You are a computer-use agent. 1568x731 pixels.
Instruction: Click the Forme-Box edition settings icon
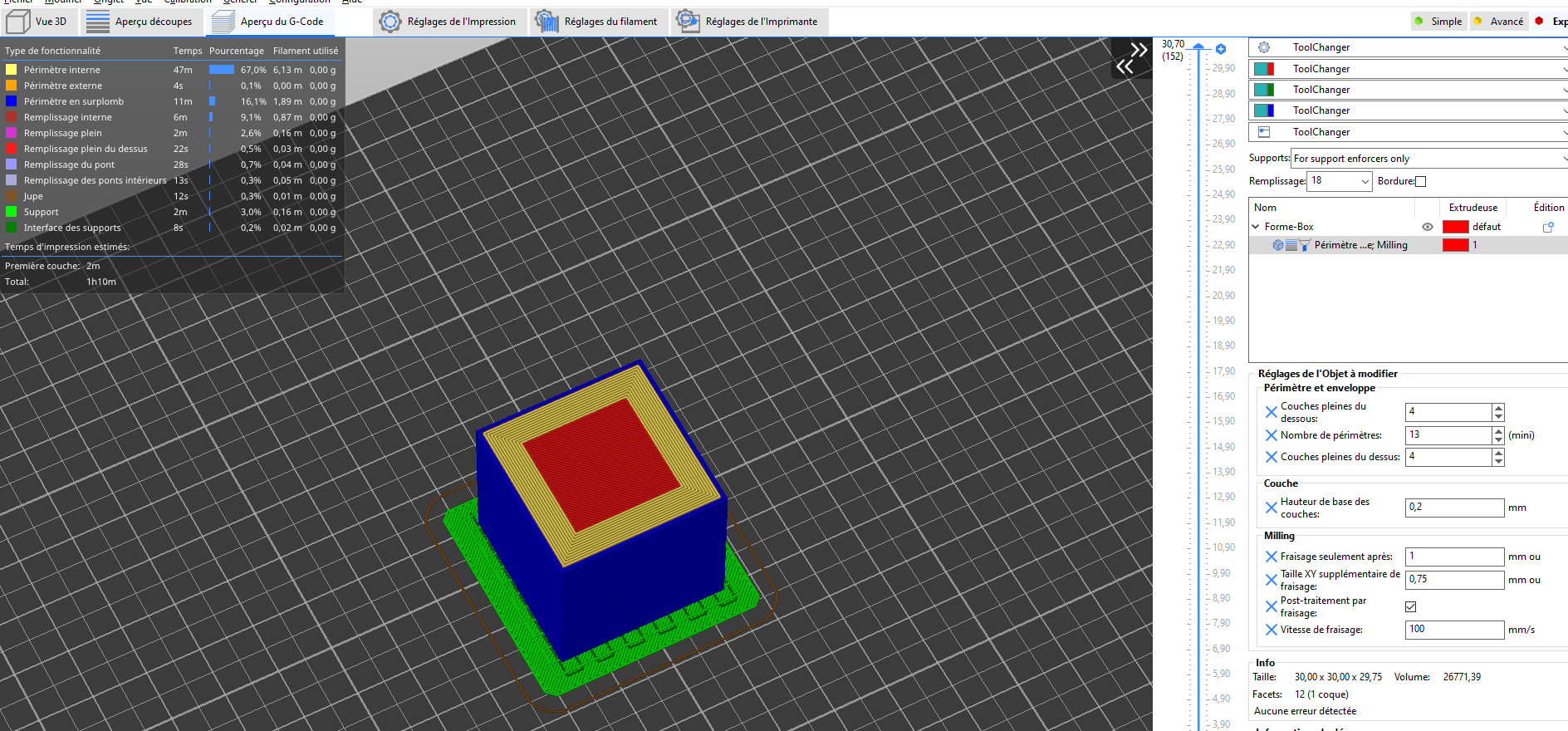[1548, 227]
